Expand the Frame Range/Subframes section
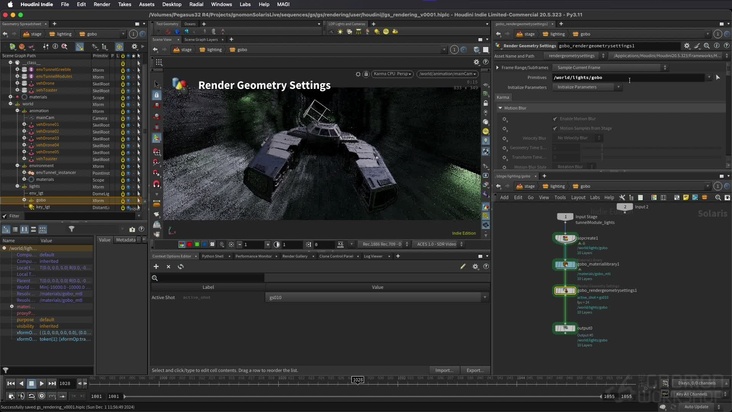The image size is (732, 412). [x=498, y=68]
